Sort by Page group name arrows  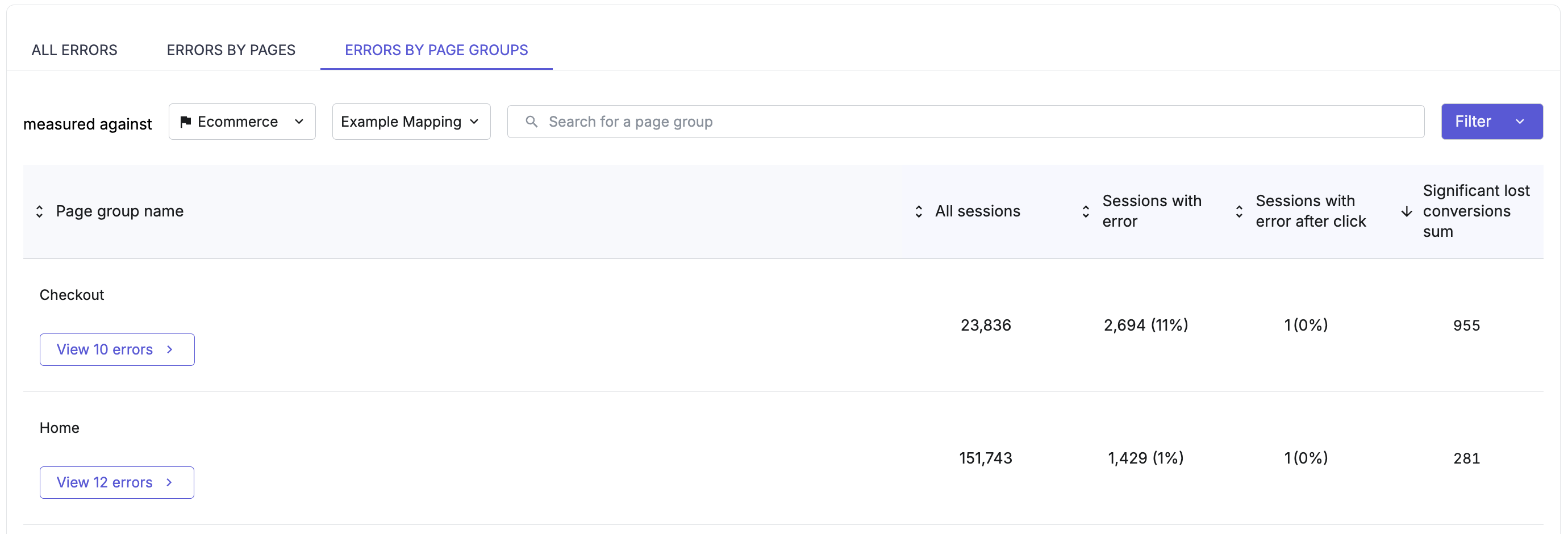(40, 211)
